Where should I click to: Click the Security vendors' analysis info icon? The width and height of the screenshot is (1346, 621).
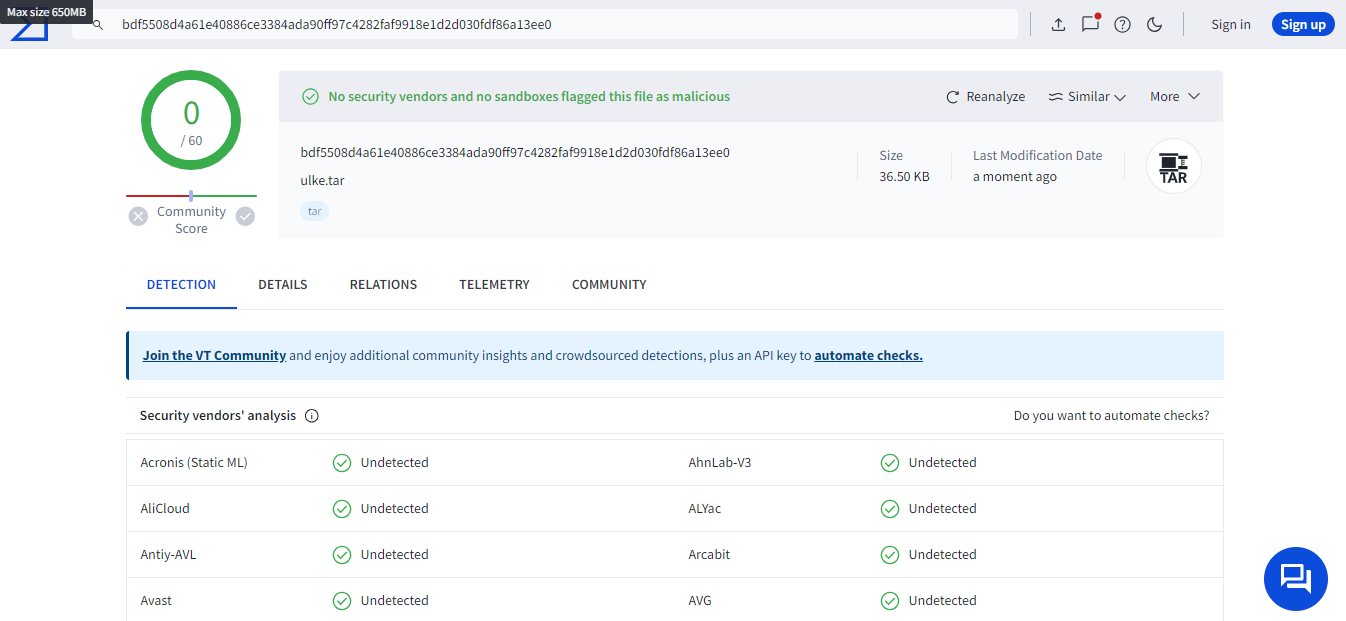(311, 416)
